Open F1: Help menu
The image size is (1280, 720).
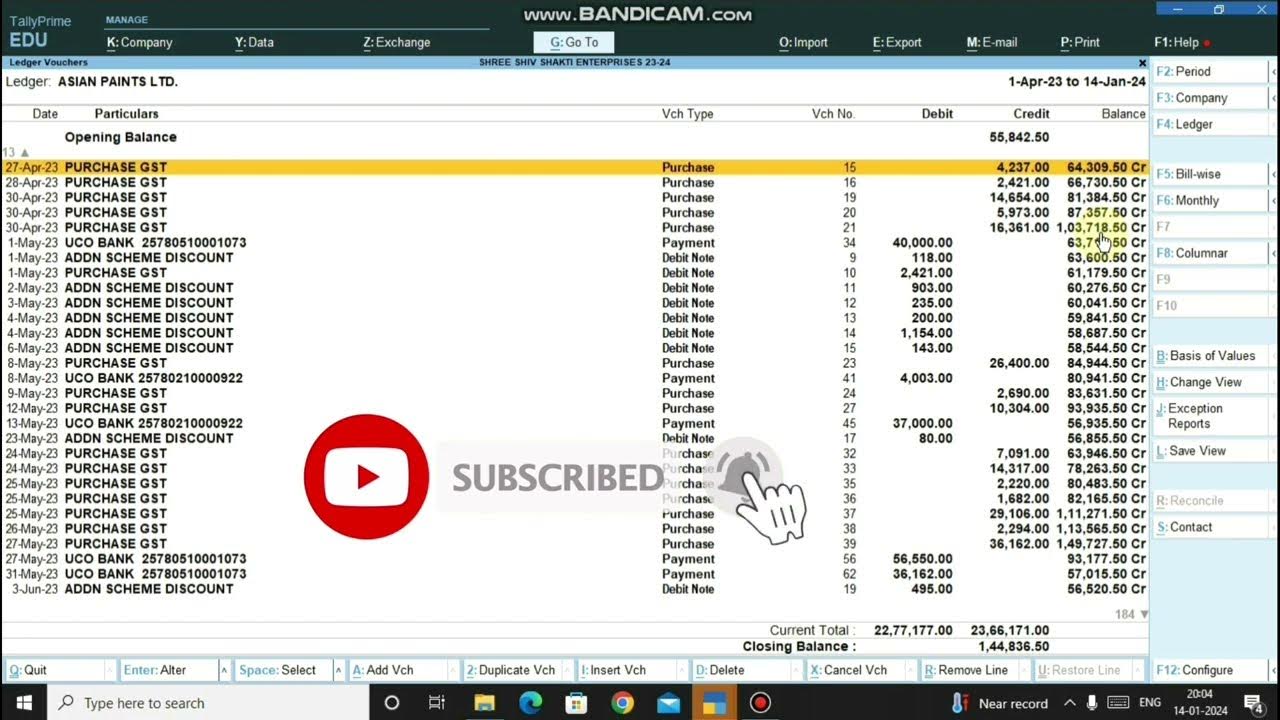click(1176, 42)
